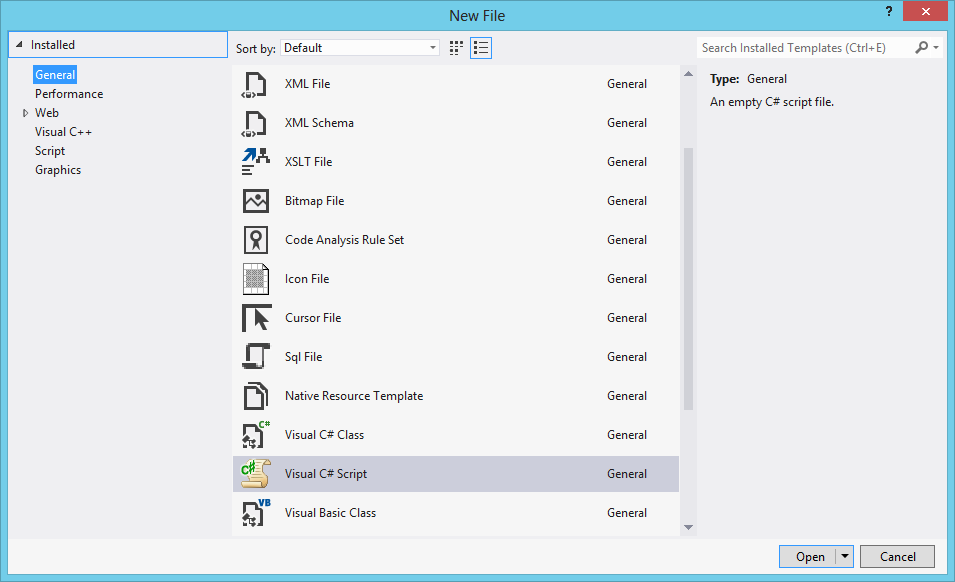Select the Visual C# Class text
Image resolution: width=955 pixels, height=582 pixels.
(324, 435)
